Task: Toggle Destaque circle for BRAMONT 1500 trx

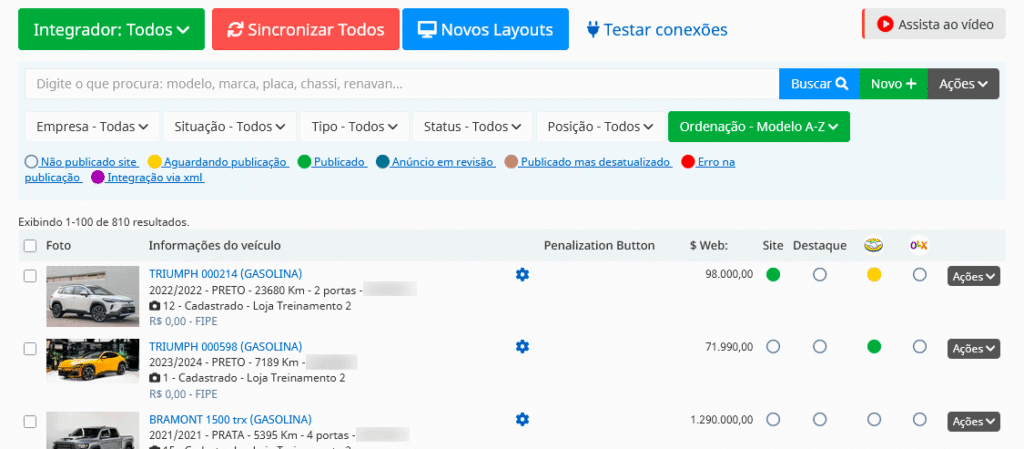Action: point(820,419)
